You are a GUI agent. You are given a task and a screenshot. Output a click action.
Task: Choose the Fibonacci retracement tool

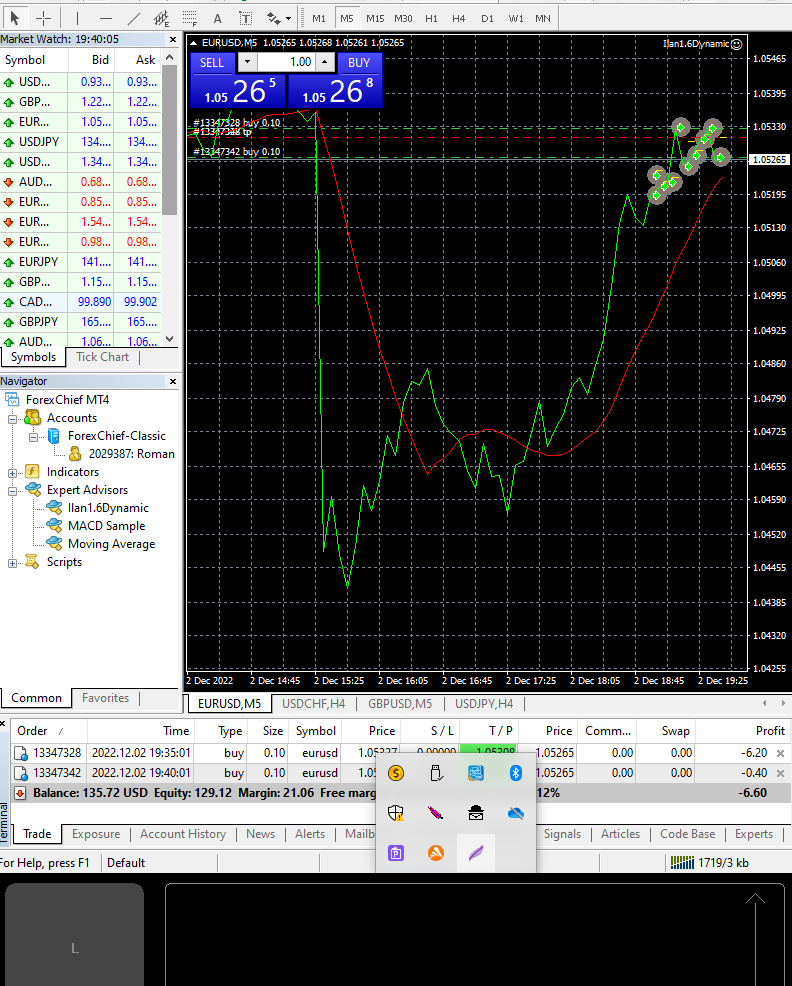click(x=189, y=18)
